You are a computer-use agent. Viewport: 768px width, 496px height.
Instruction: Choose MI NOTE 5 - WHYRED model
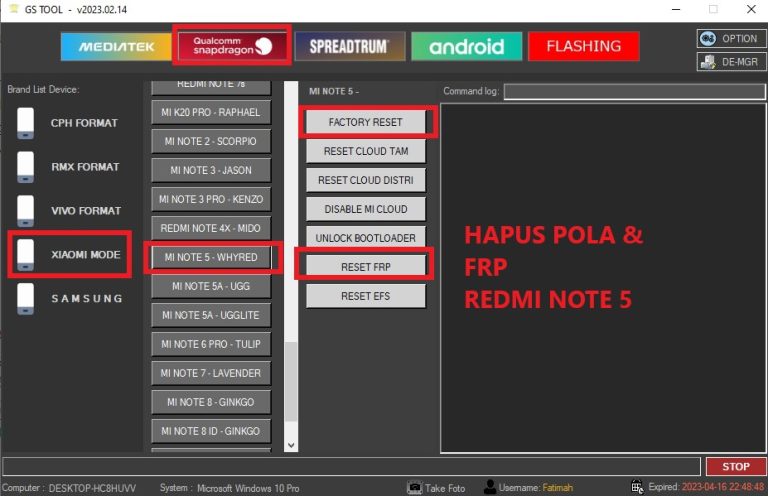tap(211, 257)
